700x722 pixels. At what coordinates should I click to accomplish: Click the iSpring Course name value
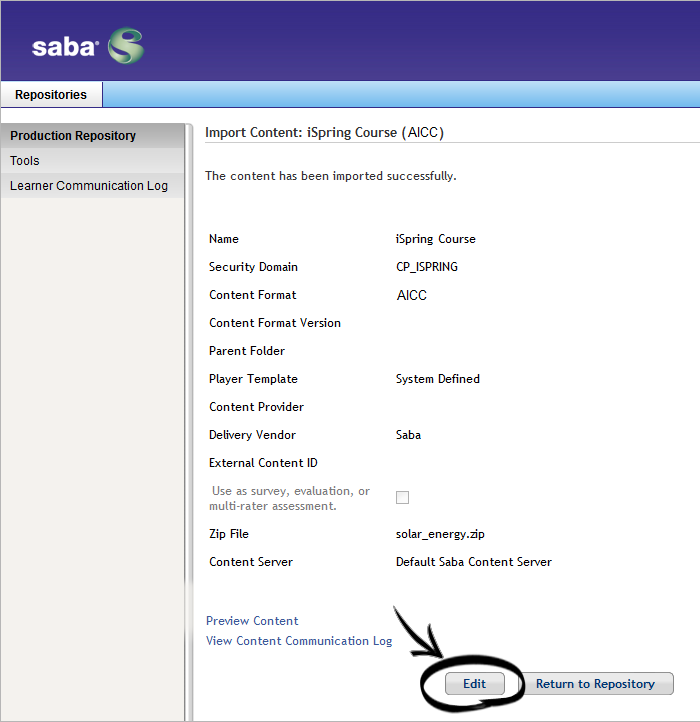(x=435, y=239)
